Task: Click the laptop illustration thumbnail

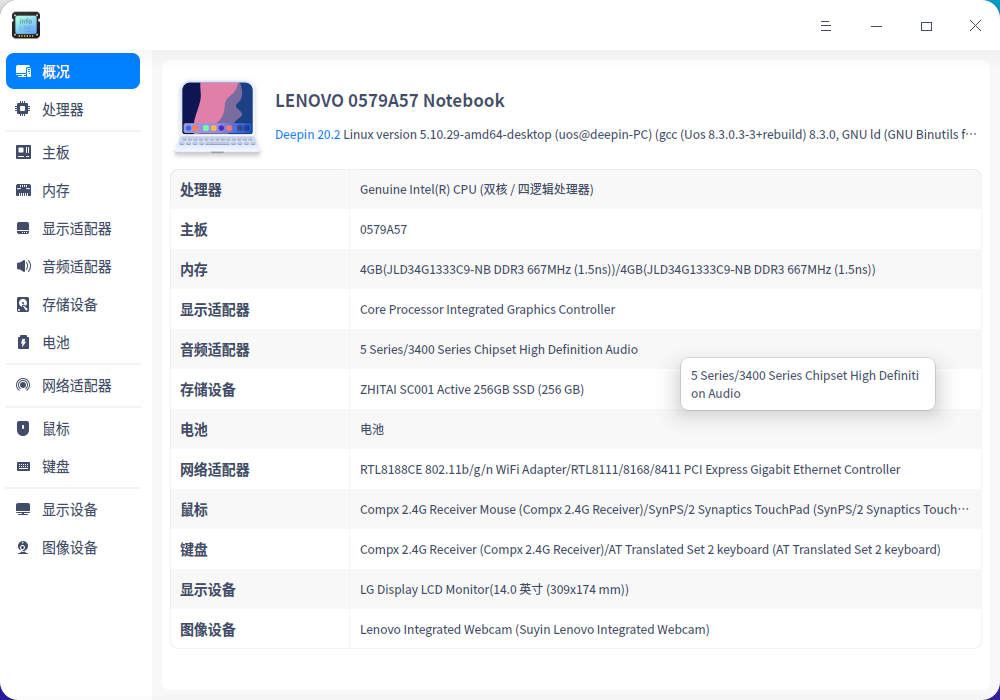Action: pos(217,118)
